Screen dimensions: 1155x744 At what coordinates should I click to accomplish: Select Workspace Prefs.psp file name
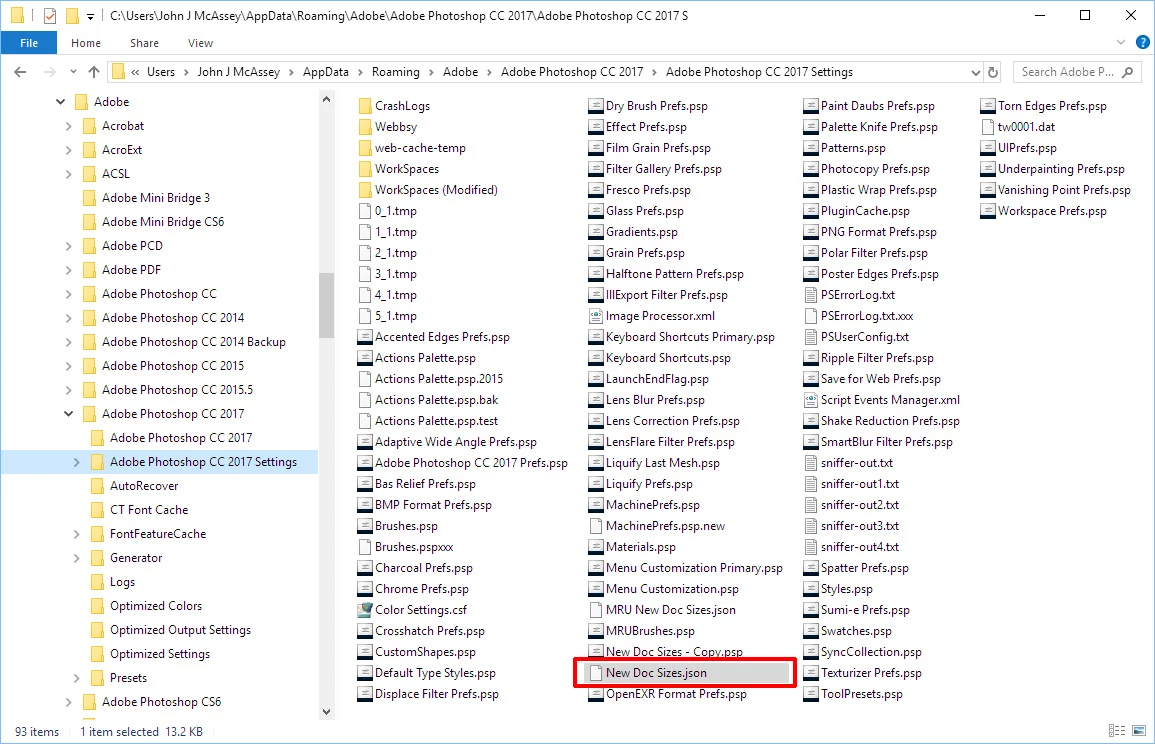[1052, 211]
